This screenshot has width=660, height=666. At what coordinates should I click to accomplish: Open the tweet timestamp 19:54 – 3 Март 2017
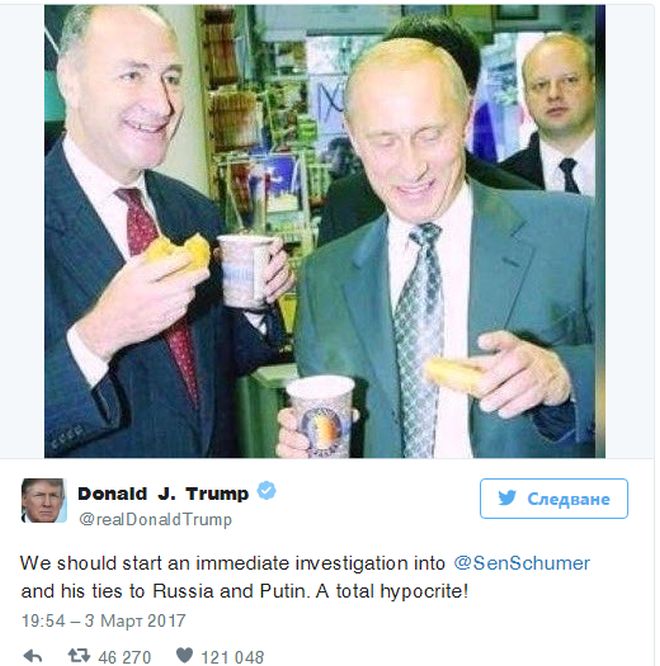point(104,621)
